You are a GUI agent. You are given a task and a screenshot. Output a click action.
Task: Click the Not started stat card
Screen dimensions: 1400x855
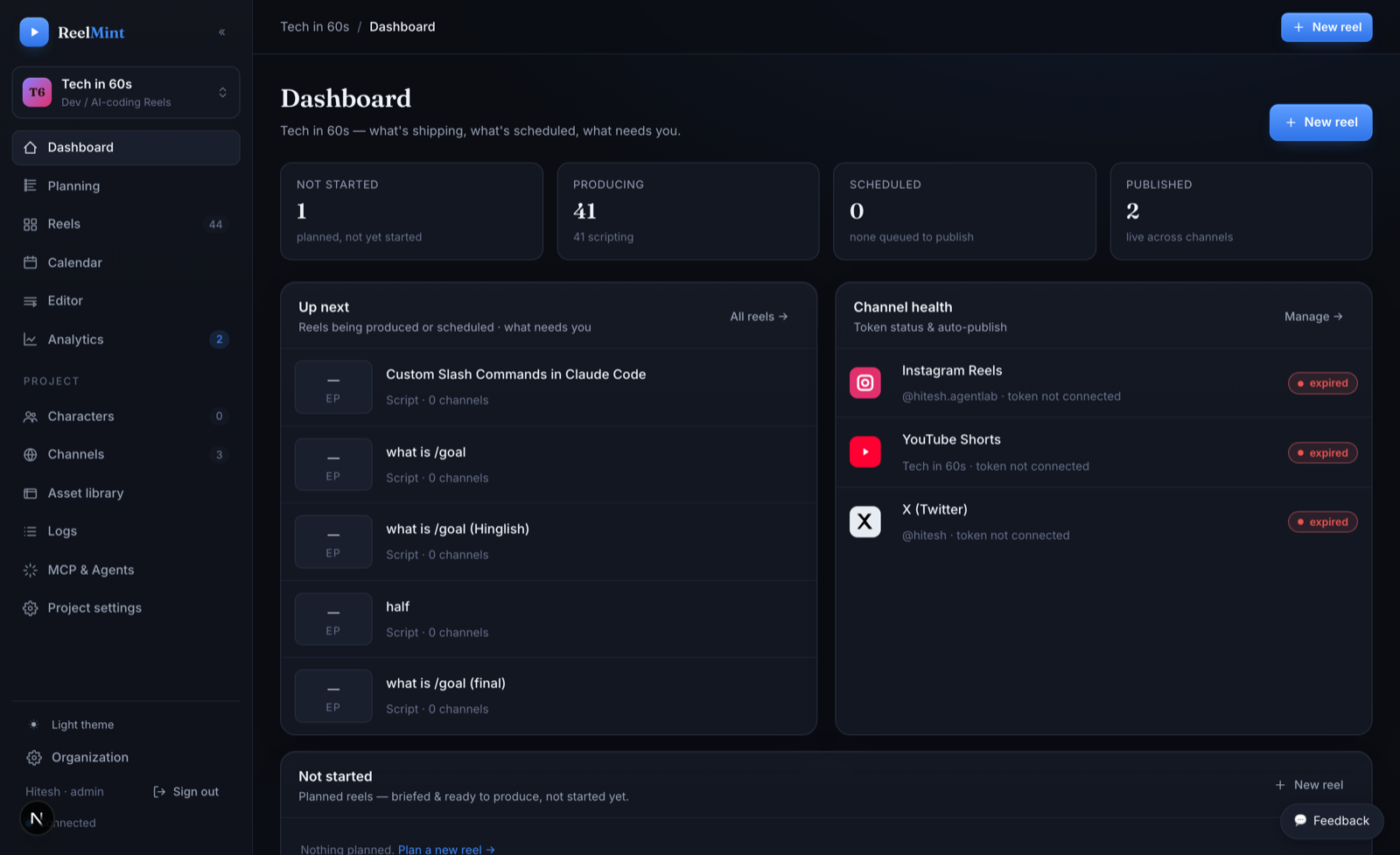point(411,211)
